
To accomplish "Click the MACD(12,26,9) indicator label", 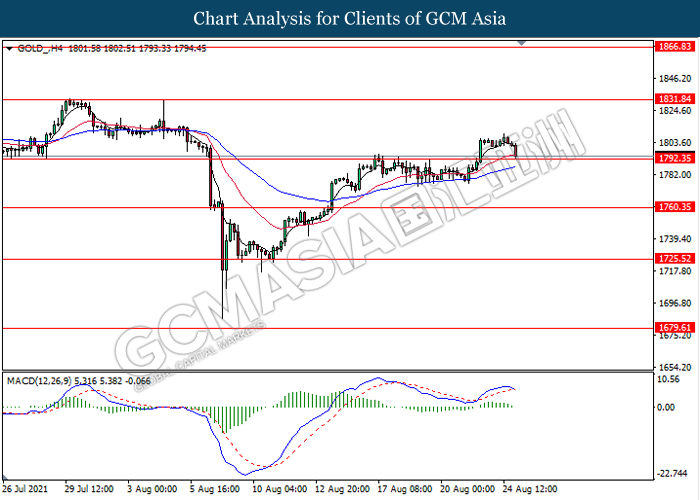I will click(39, 381).
